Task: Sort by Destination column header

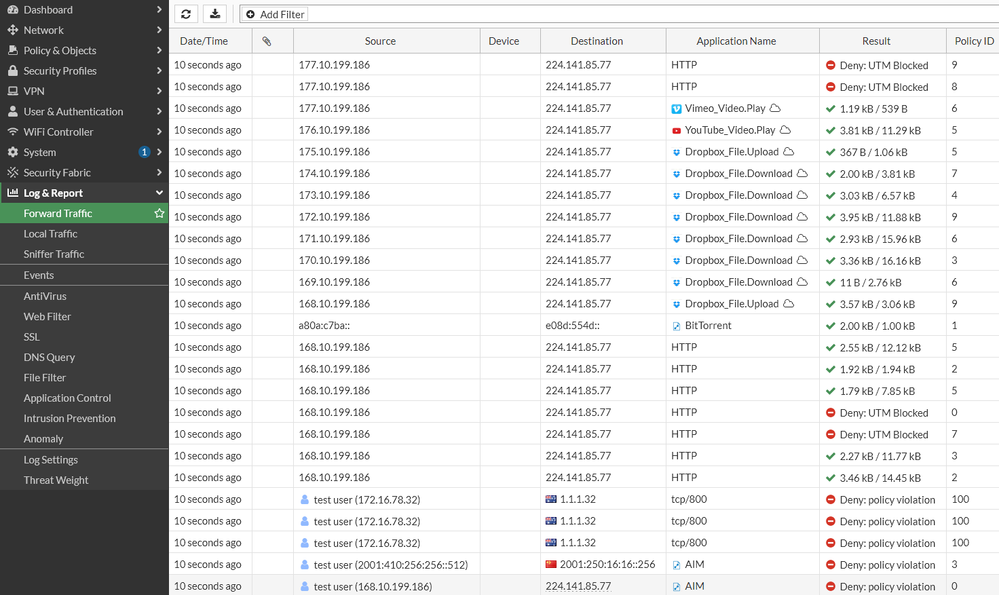Action: (603, 41)
